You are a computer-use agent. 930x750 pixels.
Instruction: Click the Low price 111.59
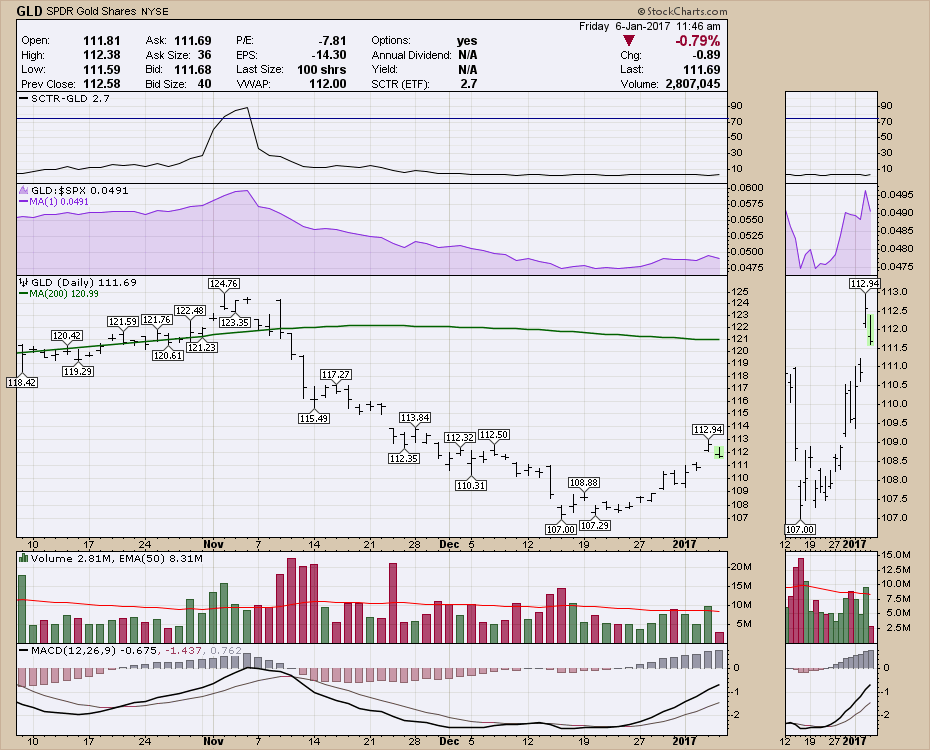[101, 69]
